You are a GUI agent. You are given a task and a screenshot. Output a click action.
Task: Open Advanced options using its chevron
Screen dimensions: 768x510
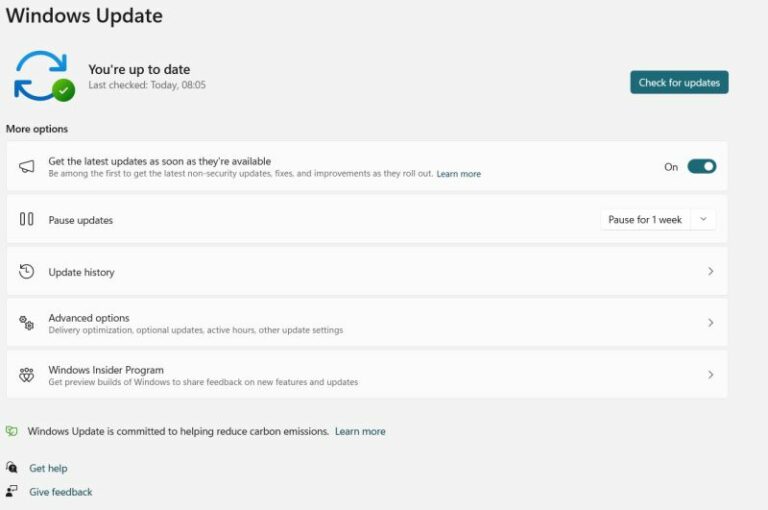click(710, 323)
